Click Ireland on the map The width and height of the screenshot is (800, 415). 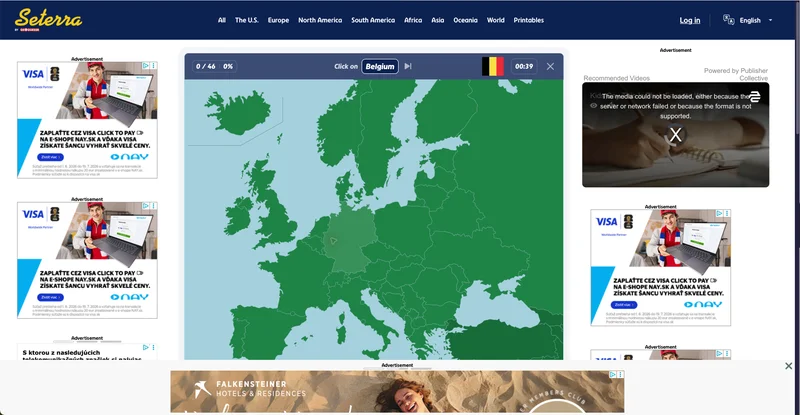236,217
